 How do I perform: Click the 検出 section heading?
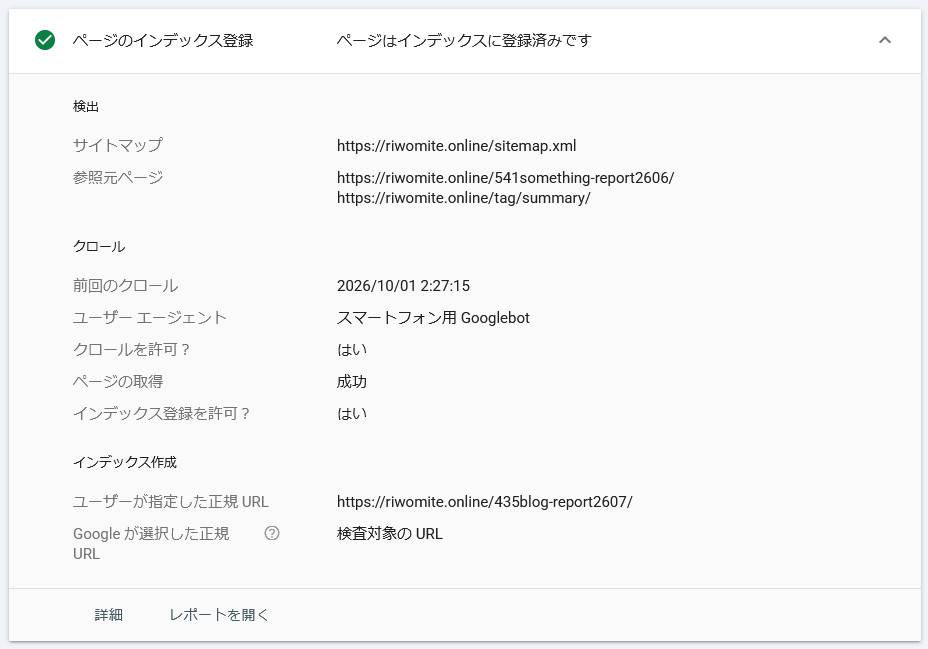pyautogui.click(x=86, y=106)
